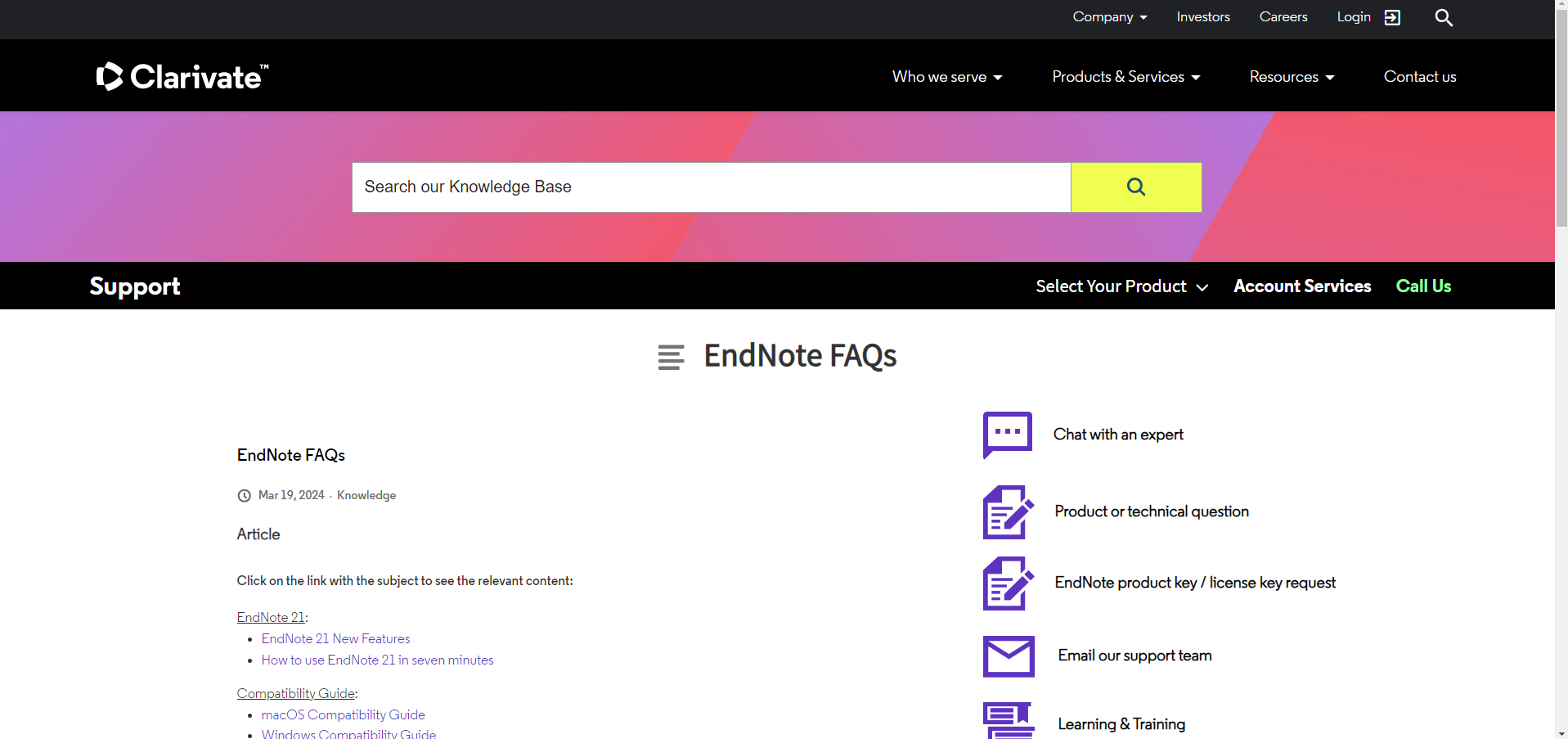Screen dimensions: 1568x739
Task: Click the Knowledge category label
Action: click(x=366, y=495)
